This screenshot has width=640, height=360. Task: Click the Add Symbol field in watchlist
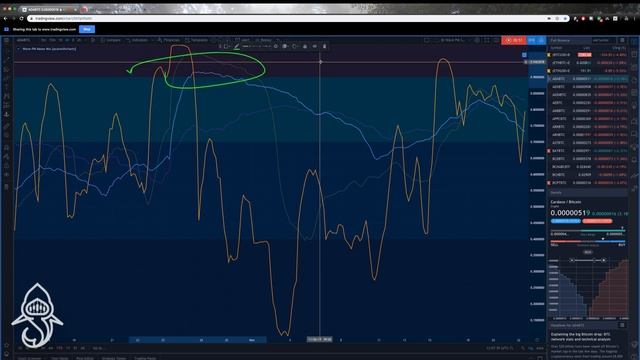pos(604,40)
